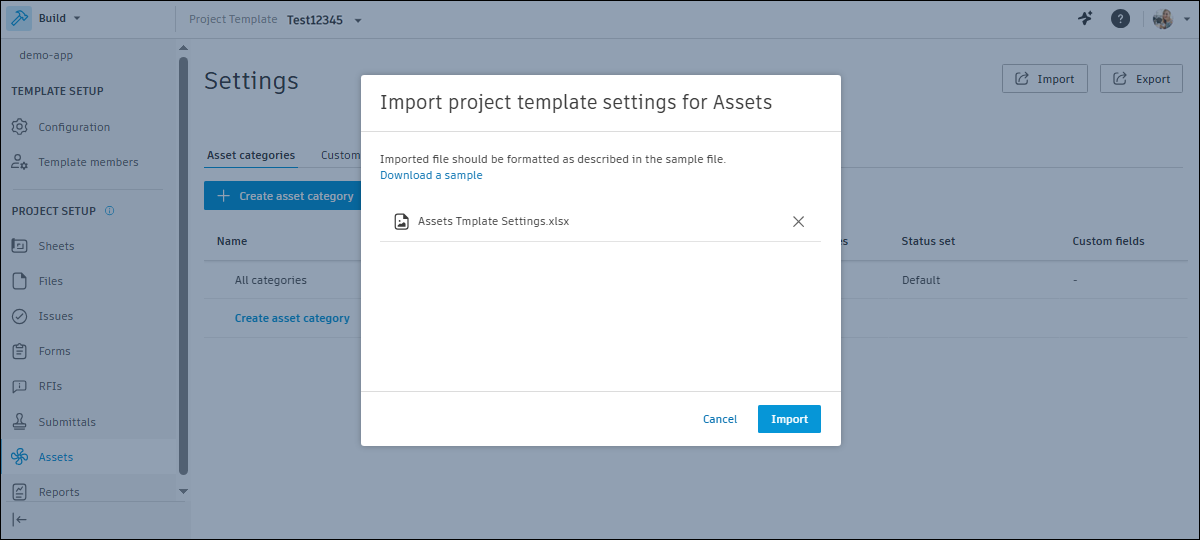Open the Submittals sidebar icon
The image size is (1200, 540).
pos(19,422)
